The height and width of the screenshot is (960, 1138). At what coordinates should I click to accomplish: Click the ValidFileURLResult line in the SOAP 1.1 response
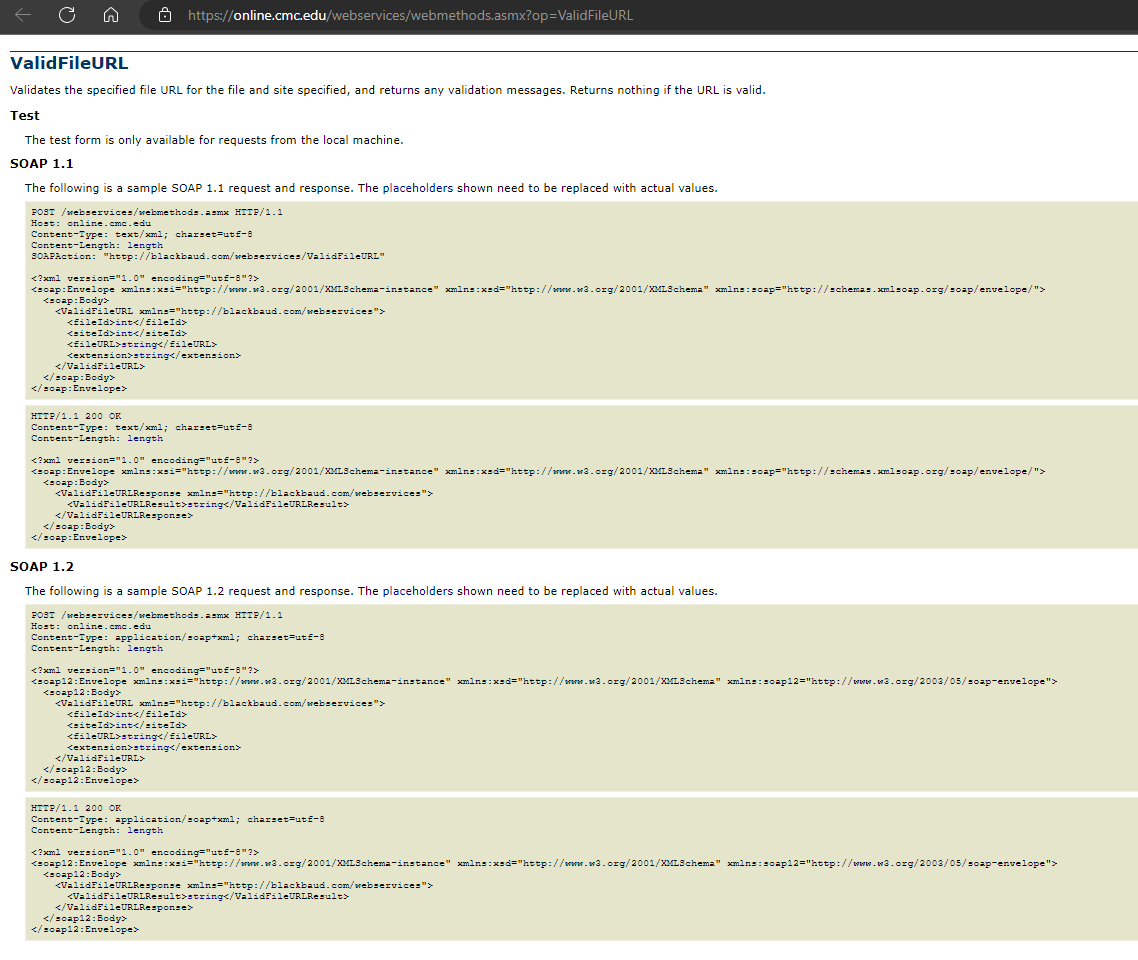(208, 504)
